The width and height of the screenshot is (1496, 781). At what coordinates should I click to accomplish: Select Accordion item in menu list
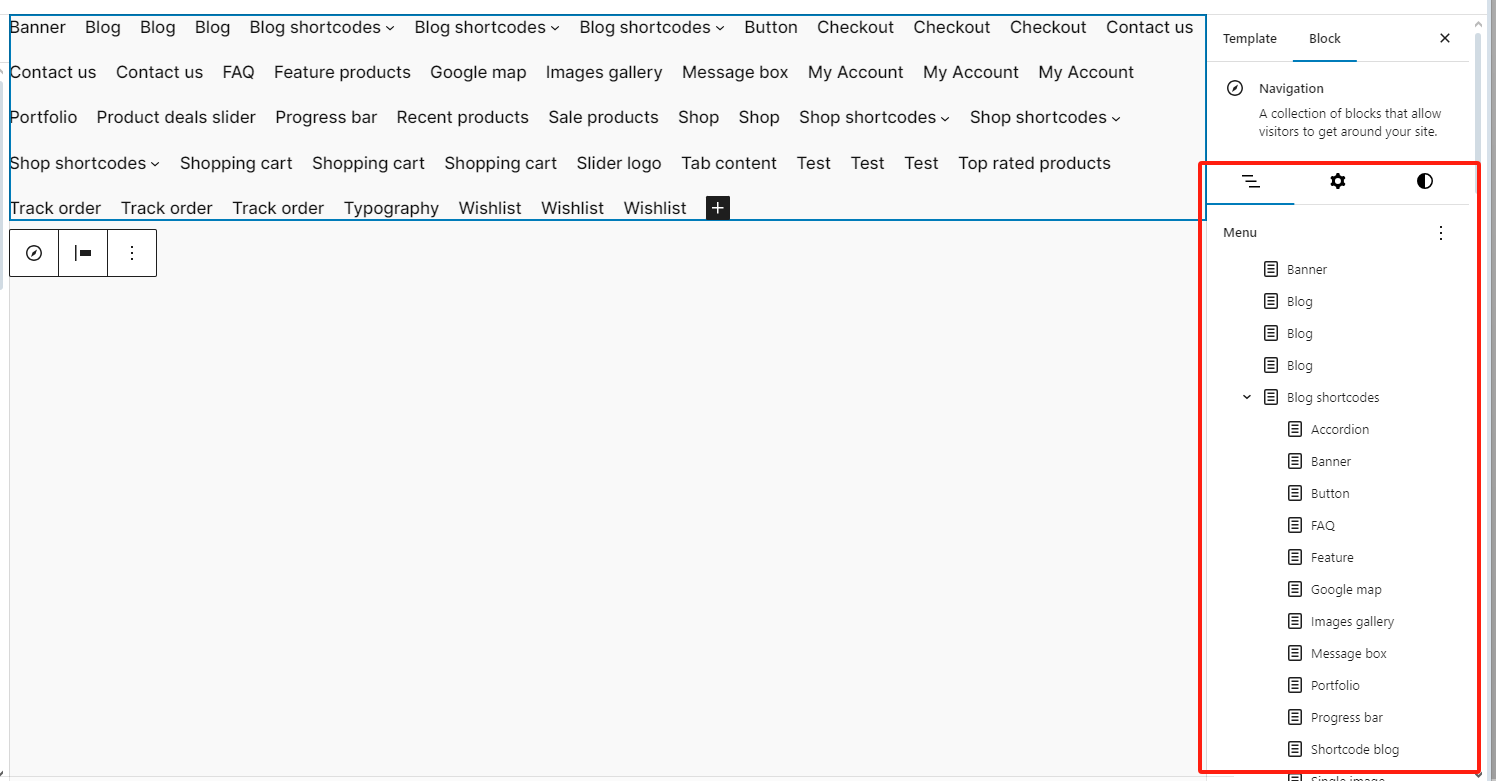[x=1339, y=429]
